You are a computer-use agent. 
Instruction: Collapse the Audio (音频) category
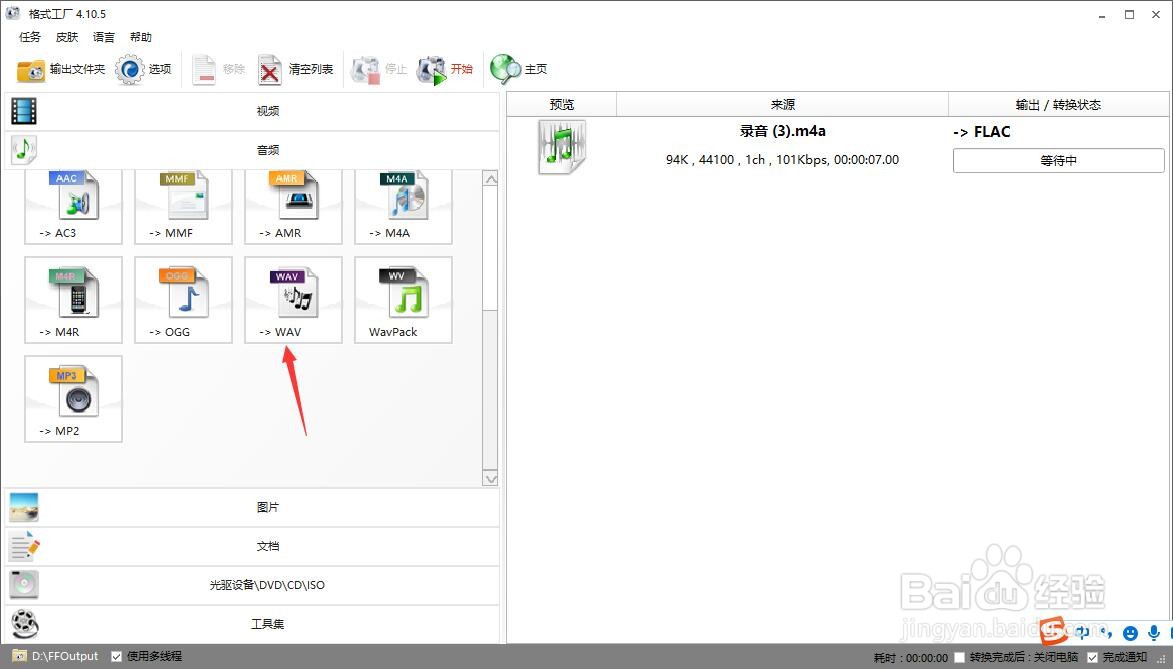(252, 150)
